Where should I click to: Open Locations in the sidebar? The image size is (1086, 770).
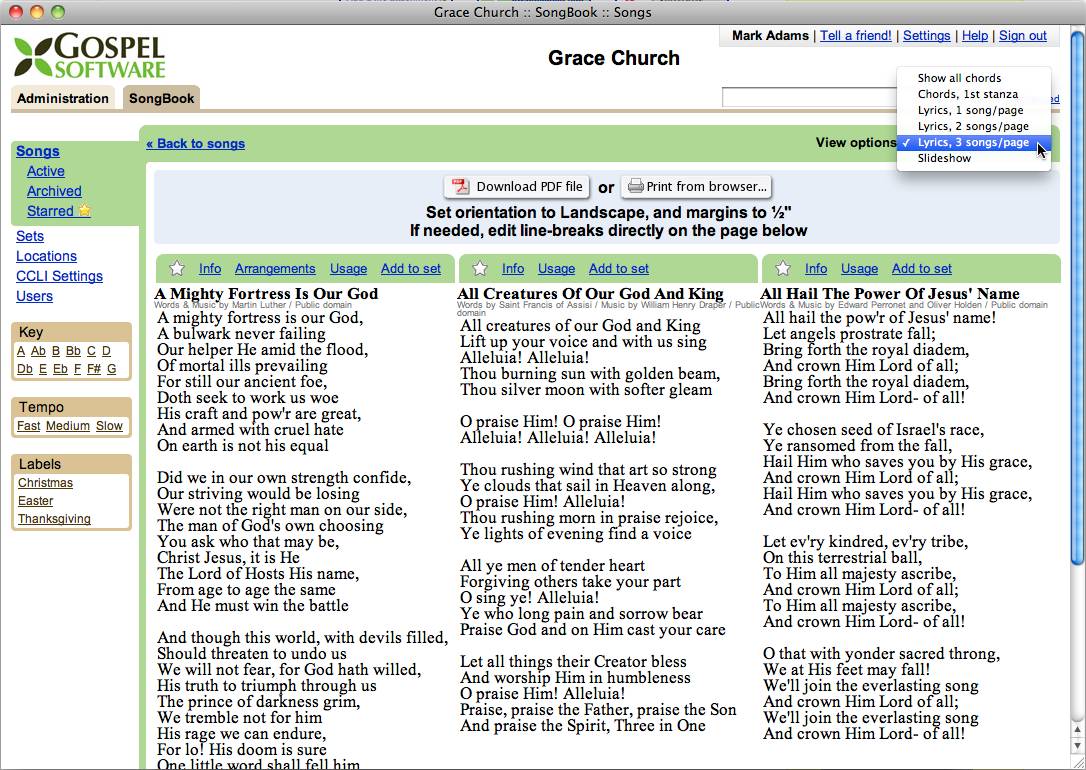pos(46,256)
